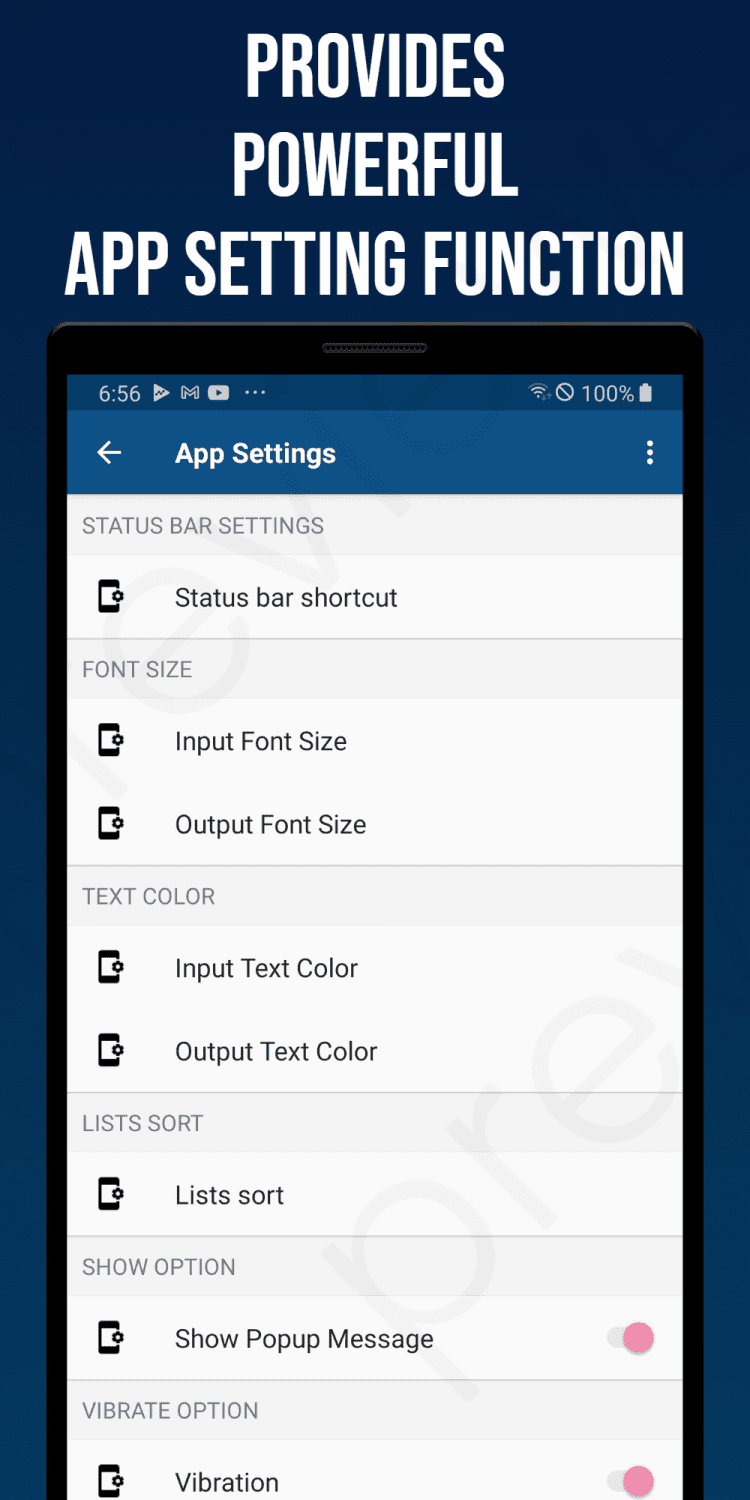Open Output Text Color picker

click(276, 1052)
